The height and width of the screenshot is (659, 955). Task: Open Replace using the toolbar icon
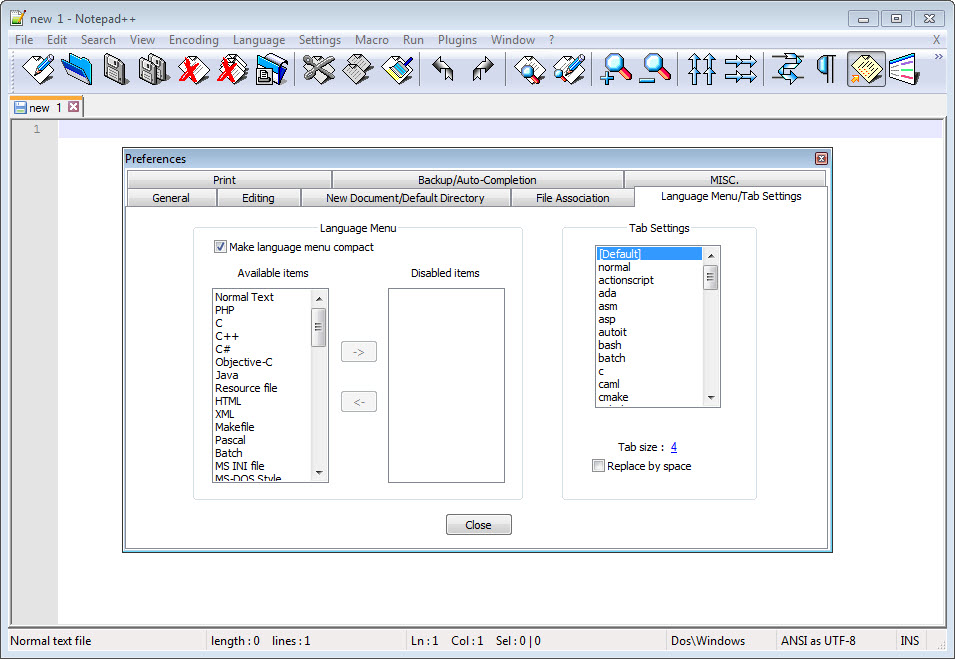pos(569,69)
